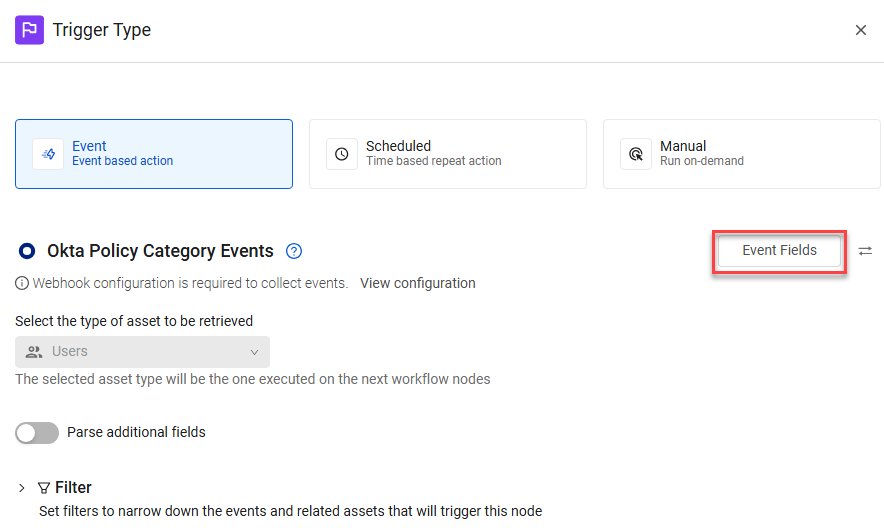Click the Filter section heading

[x=73, y=487]
